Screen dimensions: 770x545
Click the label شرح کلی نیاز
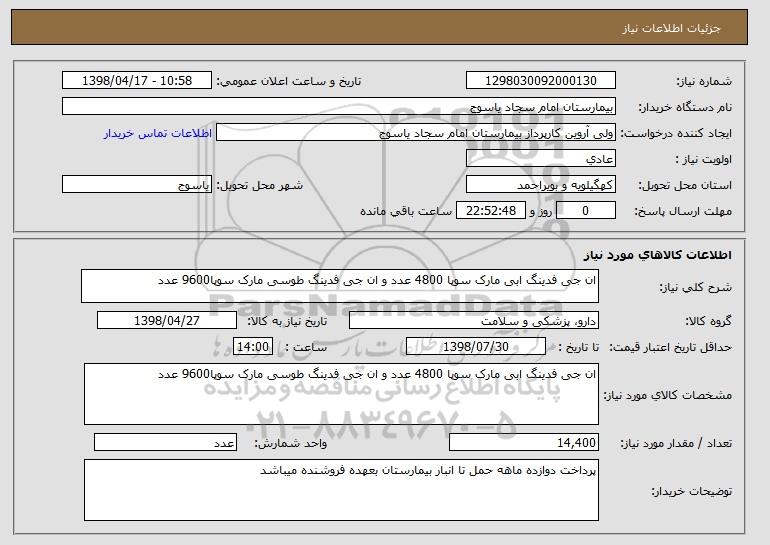[x=695, y=287]
